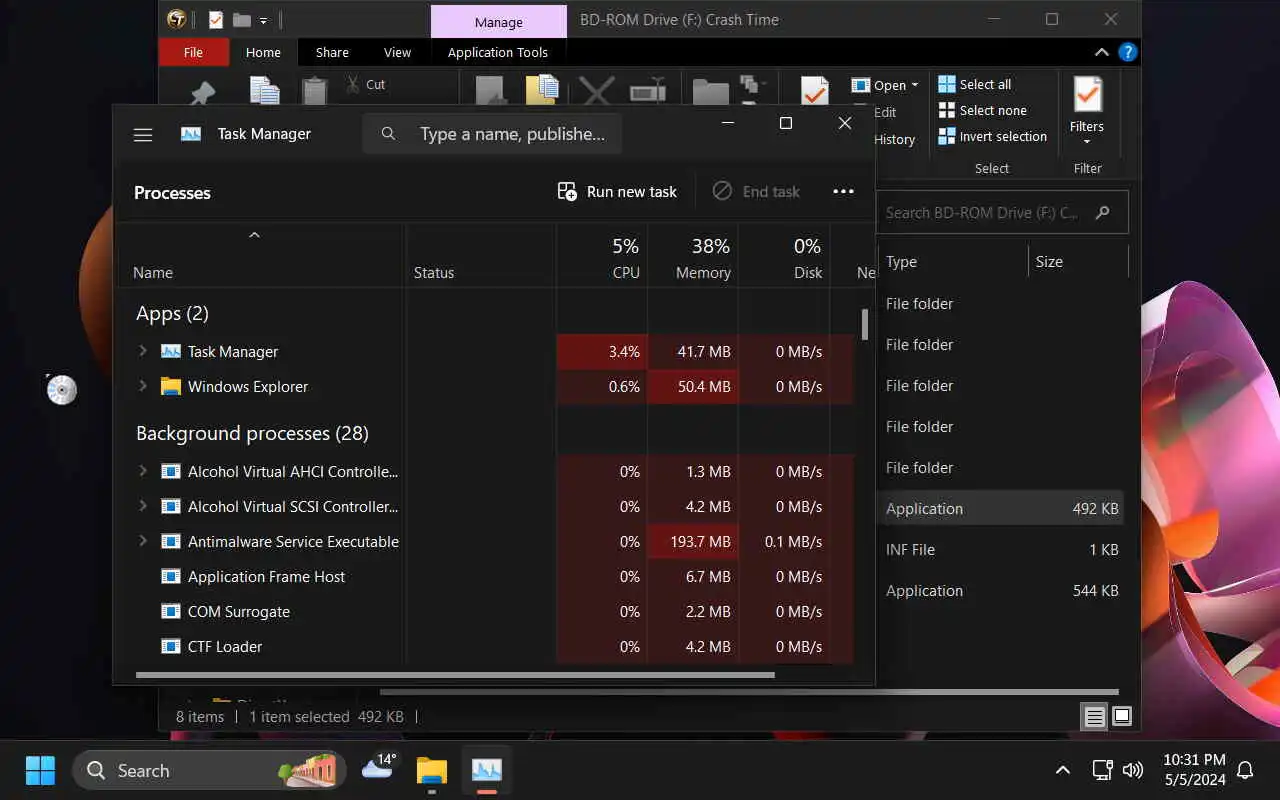Click the Alcohol Virtual AHCI Controller process icon
The height and width of the screenshot is (800, 1280).
[x=171, y=471]
